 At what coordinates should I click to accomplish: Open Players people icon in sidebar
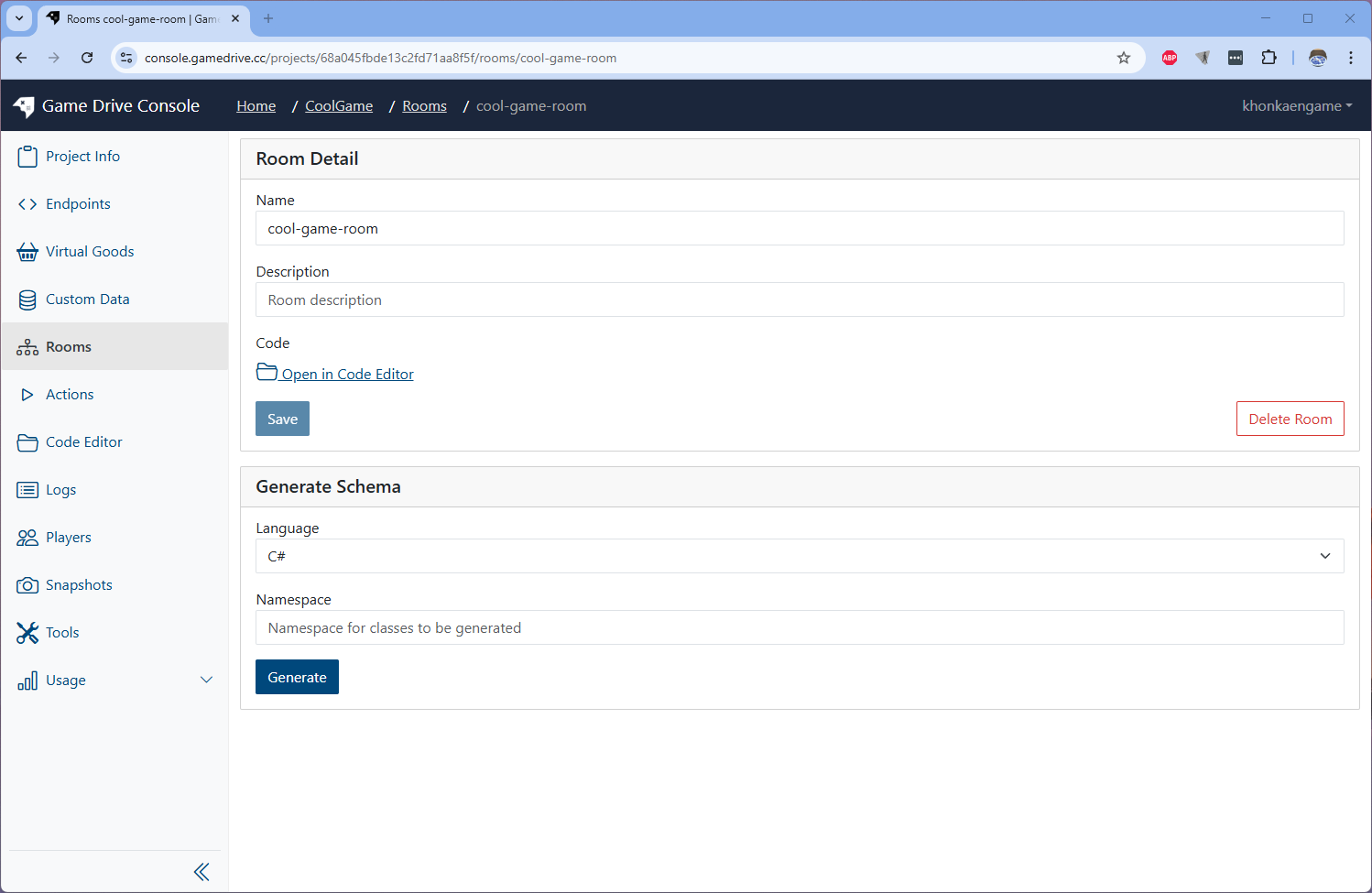coord(27,538)
